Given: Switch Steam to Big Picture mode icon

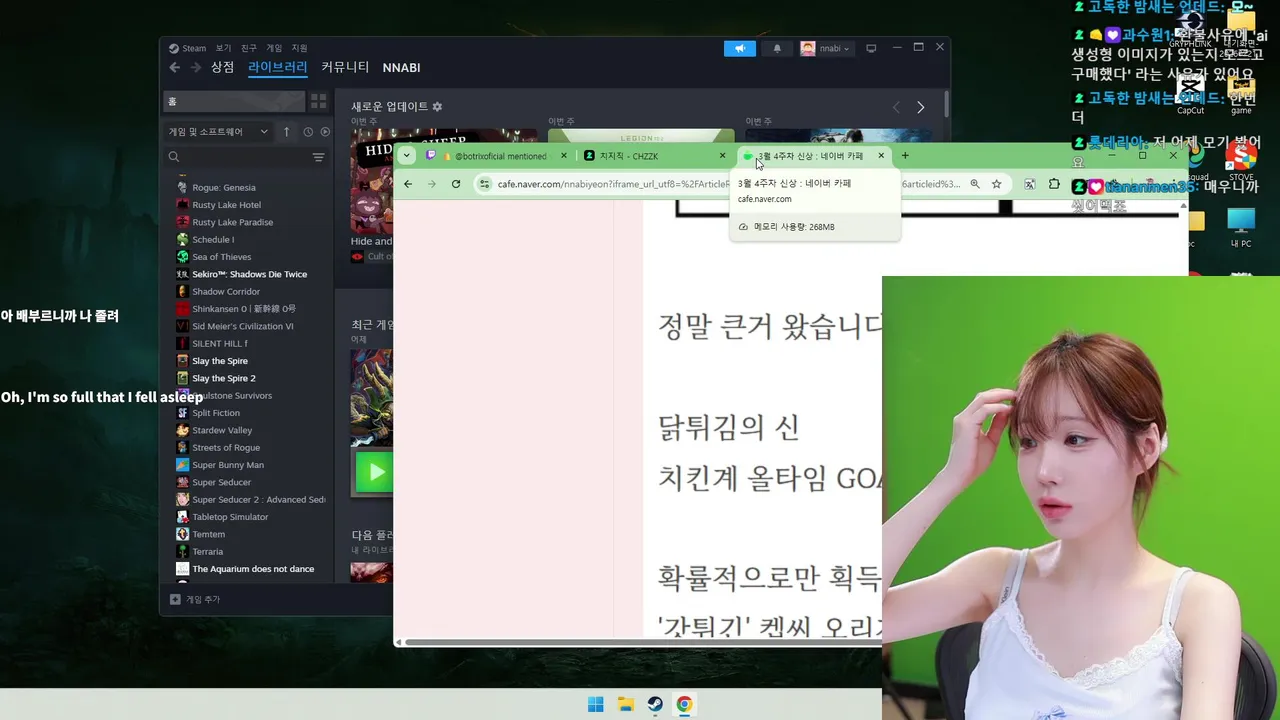Looking at the screenshot, I should click(x=871, y=48).
